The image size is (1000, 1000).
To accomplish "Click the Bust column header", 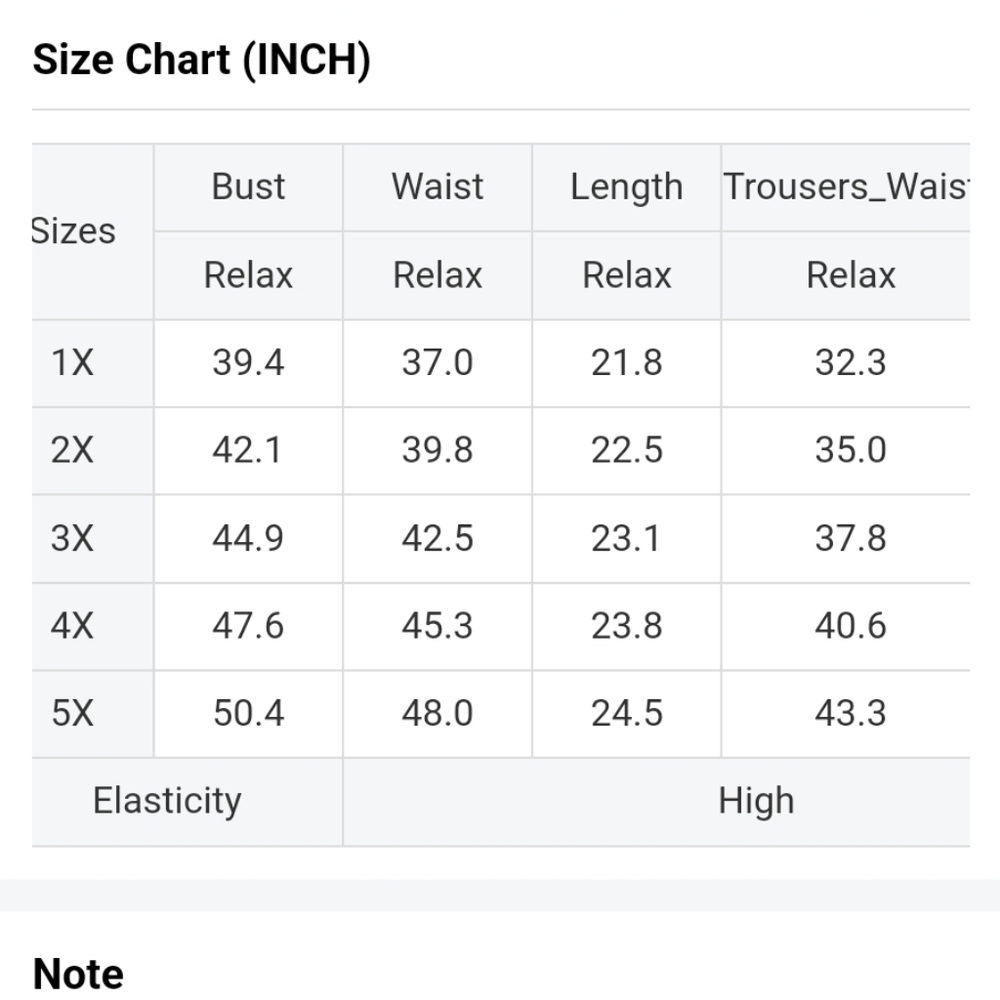I will [248, 187].
